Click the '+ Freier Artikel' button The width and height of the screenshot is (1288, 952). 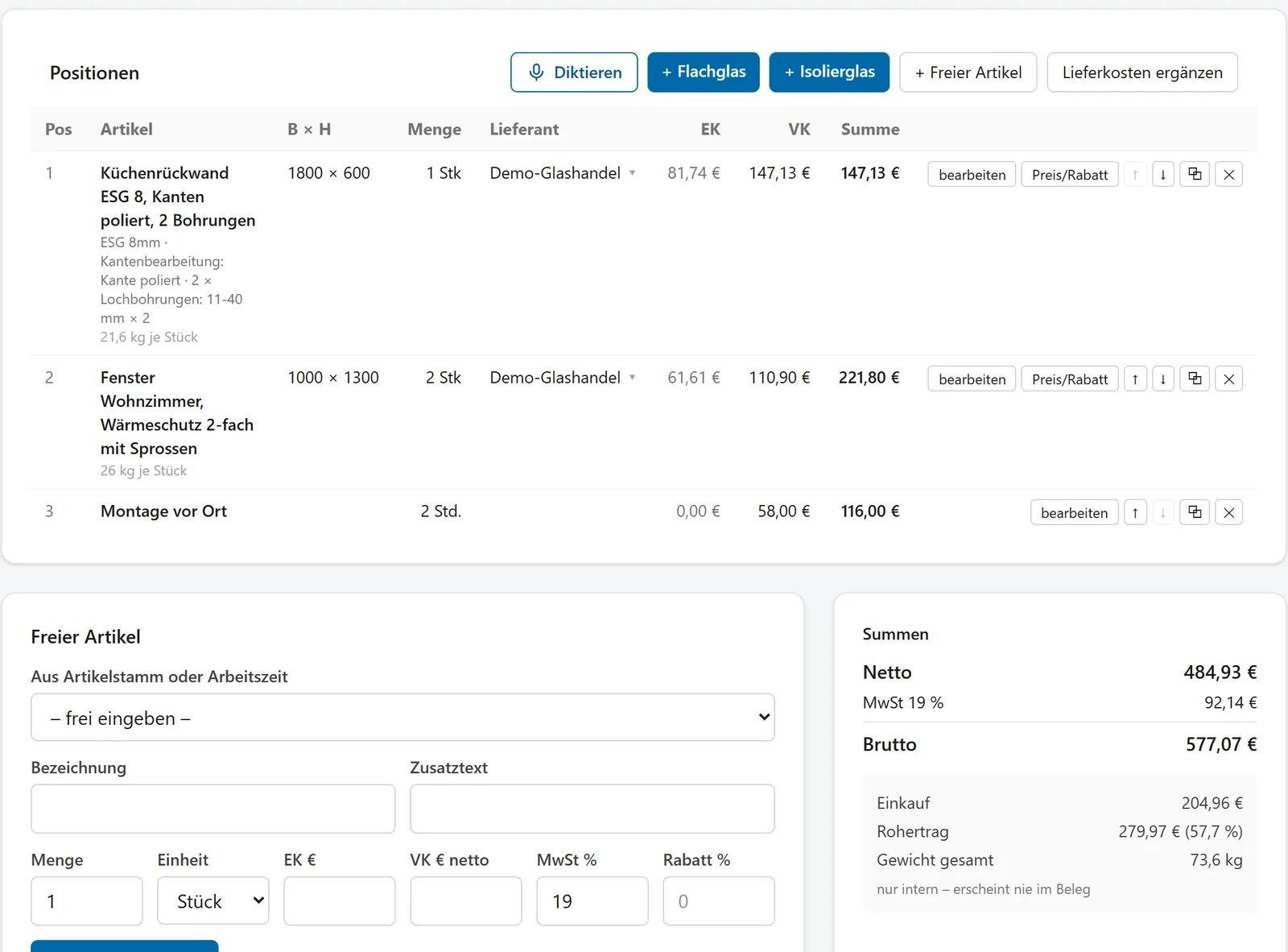(968, 72)
